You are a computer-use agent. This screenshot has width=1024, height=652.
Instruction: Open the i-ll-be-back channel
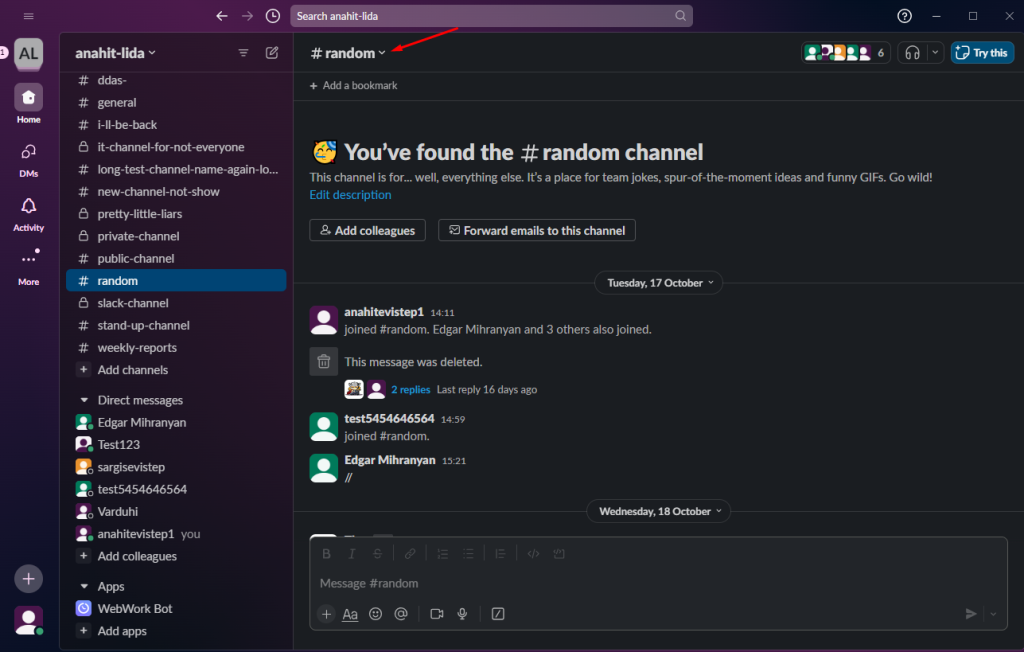(176, 125)
